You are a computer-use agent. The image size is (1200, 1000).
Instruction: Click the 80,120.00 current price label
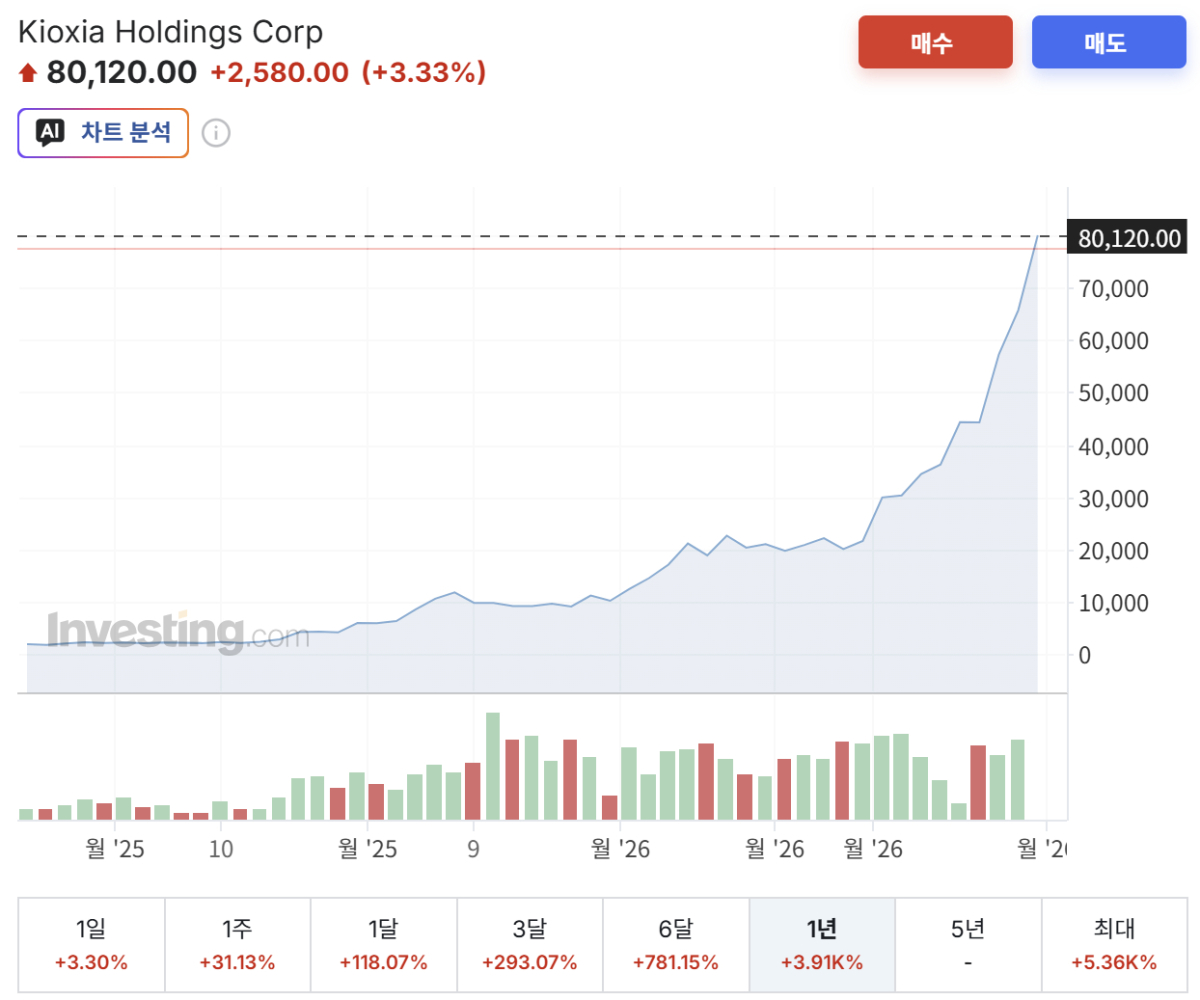click(x=1127, y=238)
